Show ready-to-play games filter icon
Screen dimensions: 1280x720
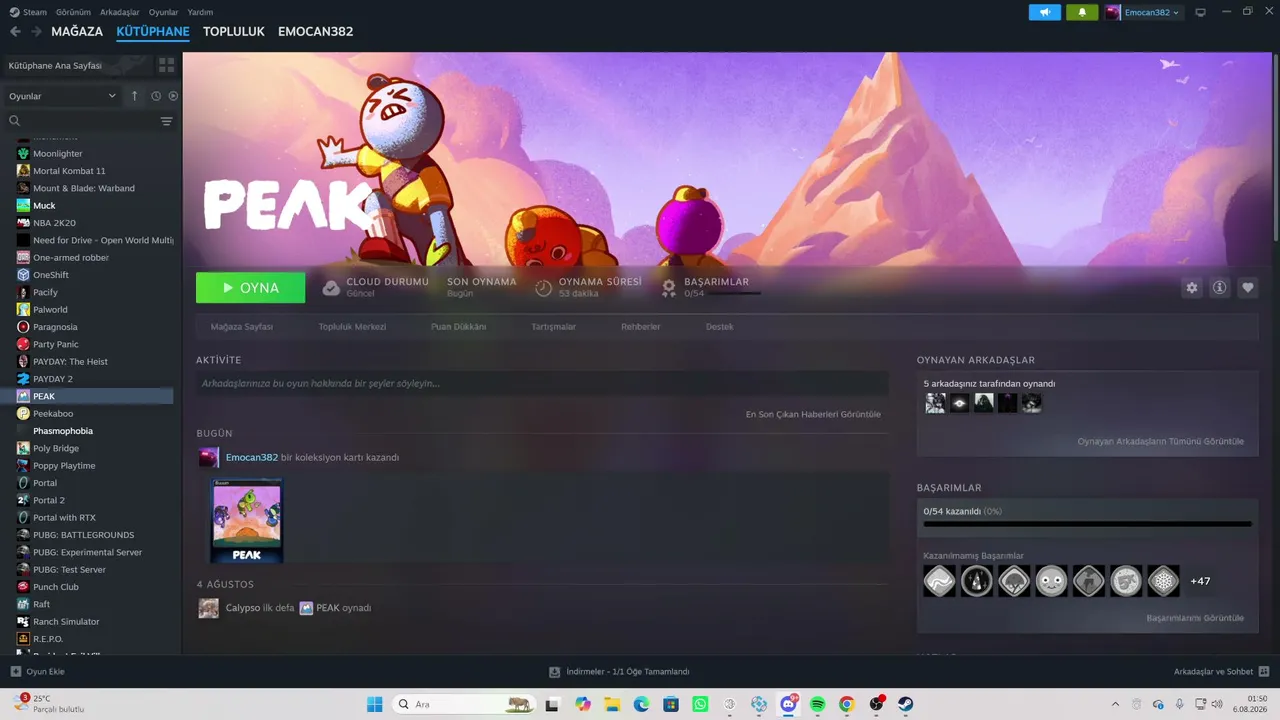pyautogui.click(x=173, y=96)
